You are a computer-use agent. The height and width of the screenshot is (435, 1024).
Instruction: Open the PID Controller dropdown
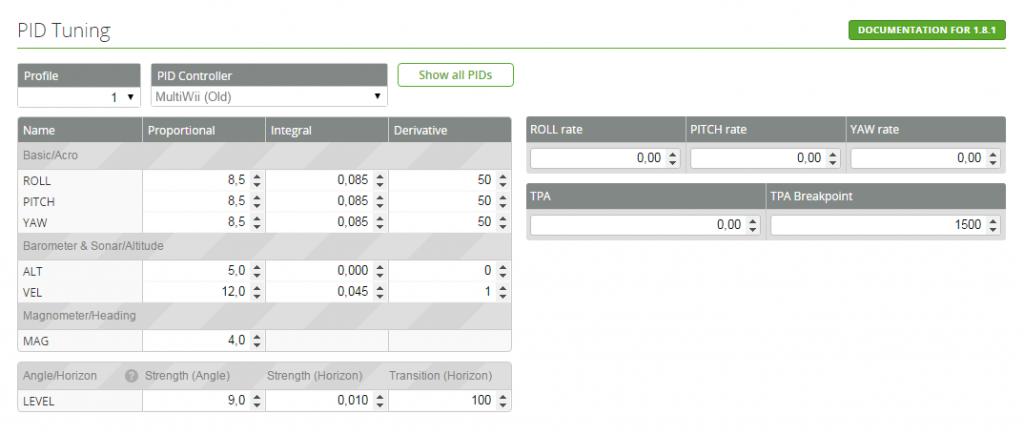coord(268,97)
